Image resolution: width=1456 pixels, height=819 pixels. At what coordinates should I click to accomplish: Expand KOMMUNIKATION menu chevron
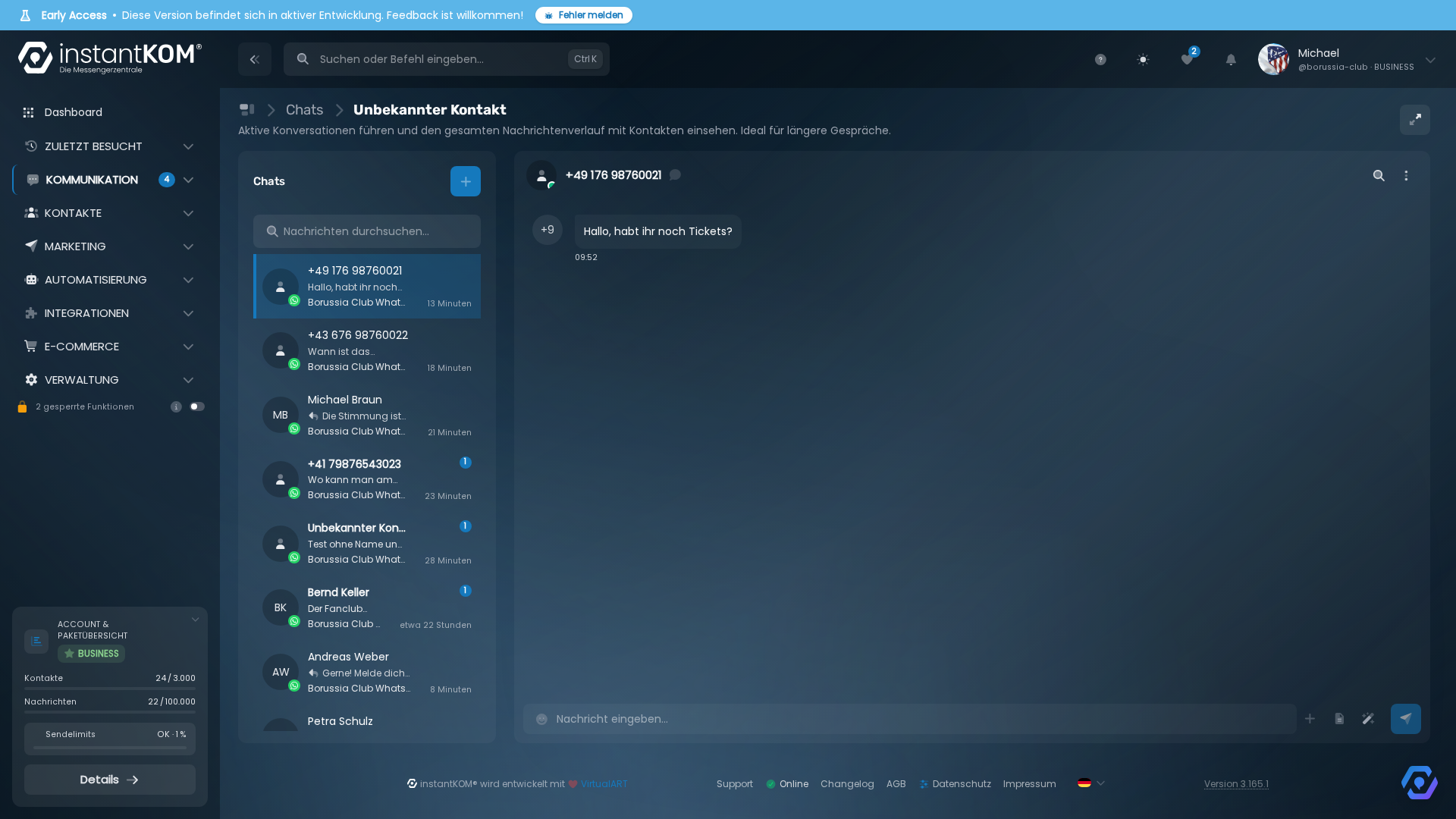coord(188,180)
